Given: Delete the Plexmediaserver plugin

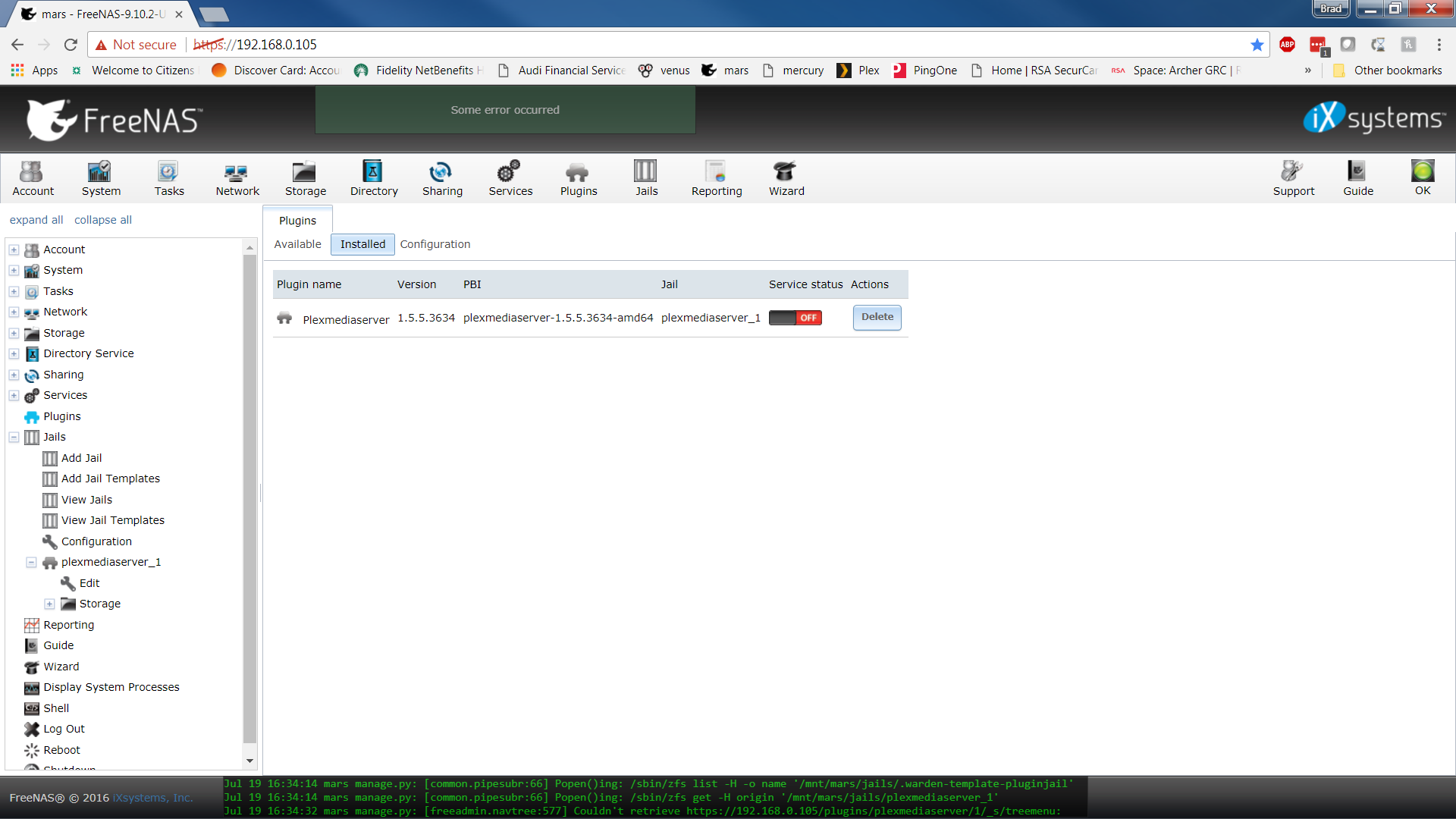Looking at the screenshot, I should (877, 318).
